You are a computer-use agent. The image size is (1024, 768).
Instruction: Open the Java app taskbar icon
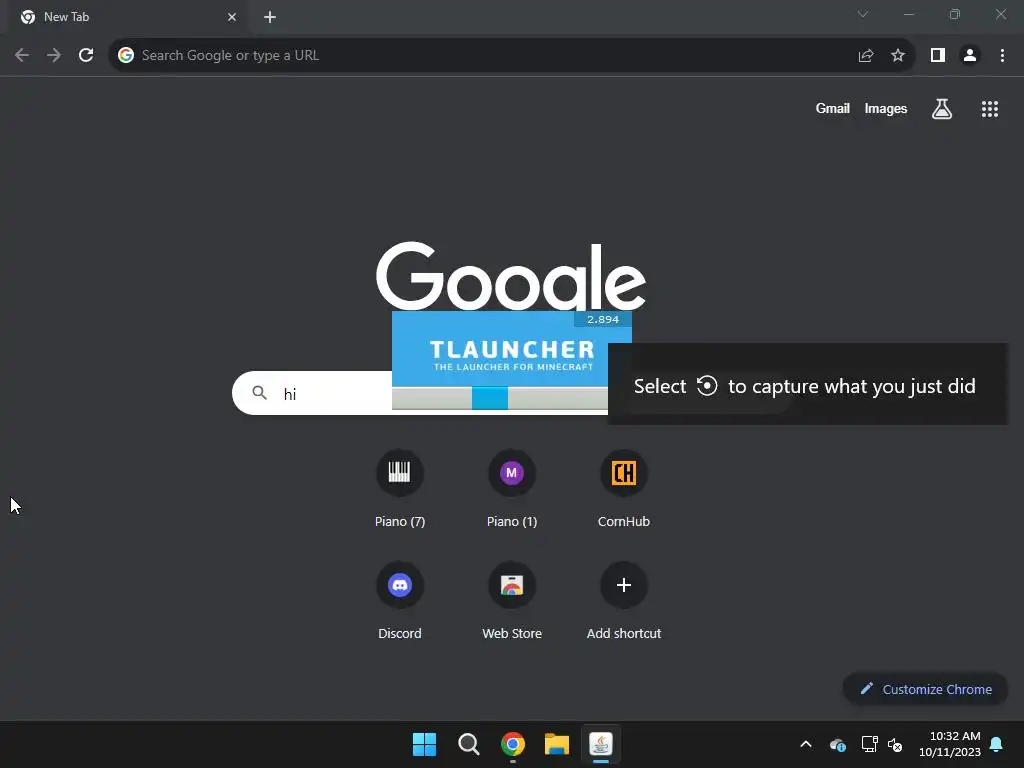(x=601, y=744)
